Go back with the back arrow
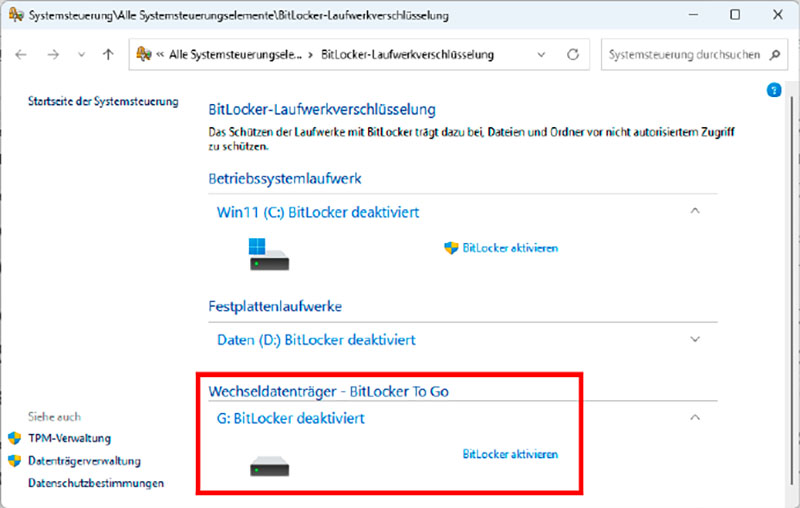The image size is (800, 508). pyautogui.click(x=21, y=55)
